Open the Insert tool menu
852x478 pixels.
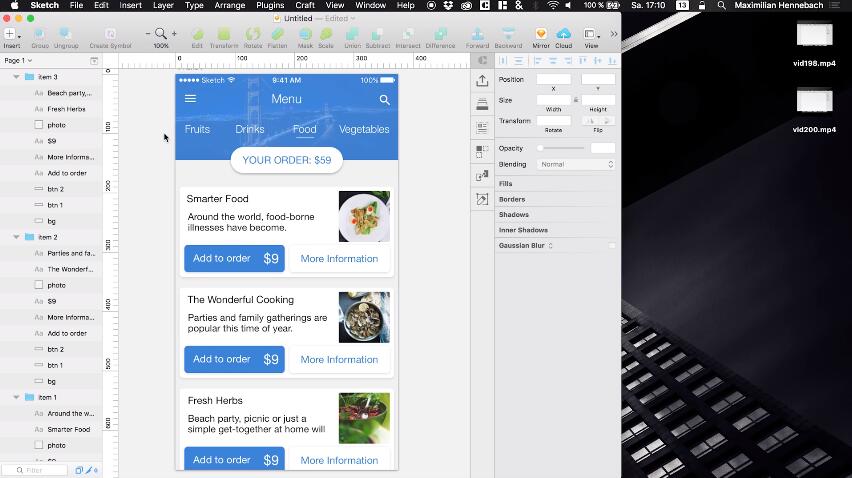tap(12, 34)
